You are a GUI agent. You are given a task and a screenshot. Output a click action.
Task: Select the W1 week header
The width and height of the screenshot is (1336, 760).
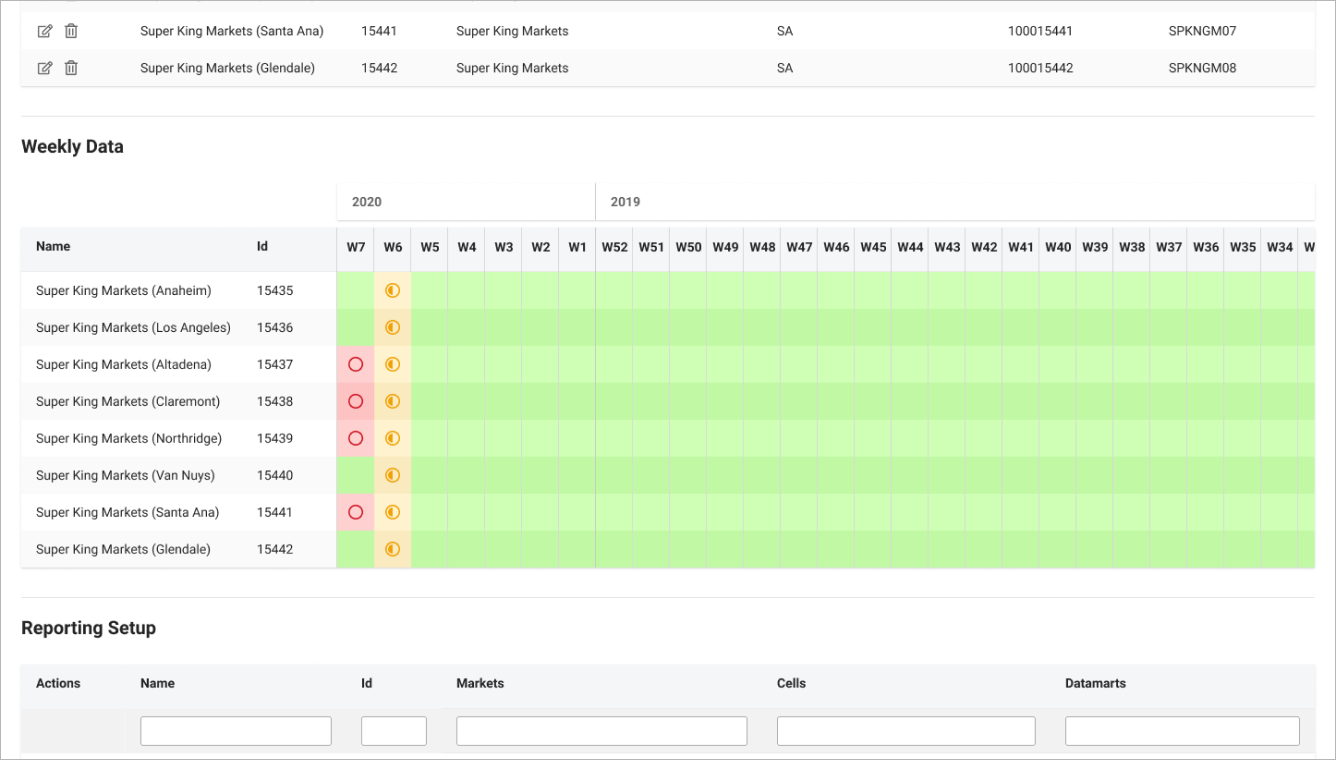pos(578,247)
